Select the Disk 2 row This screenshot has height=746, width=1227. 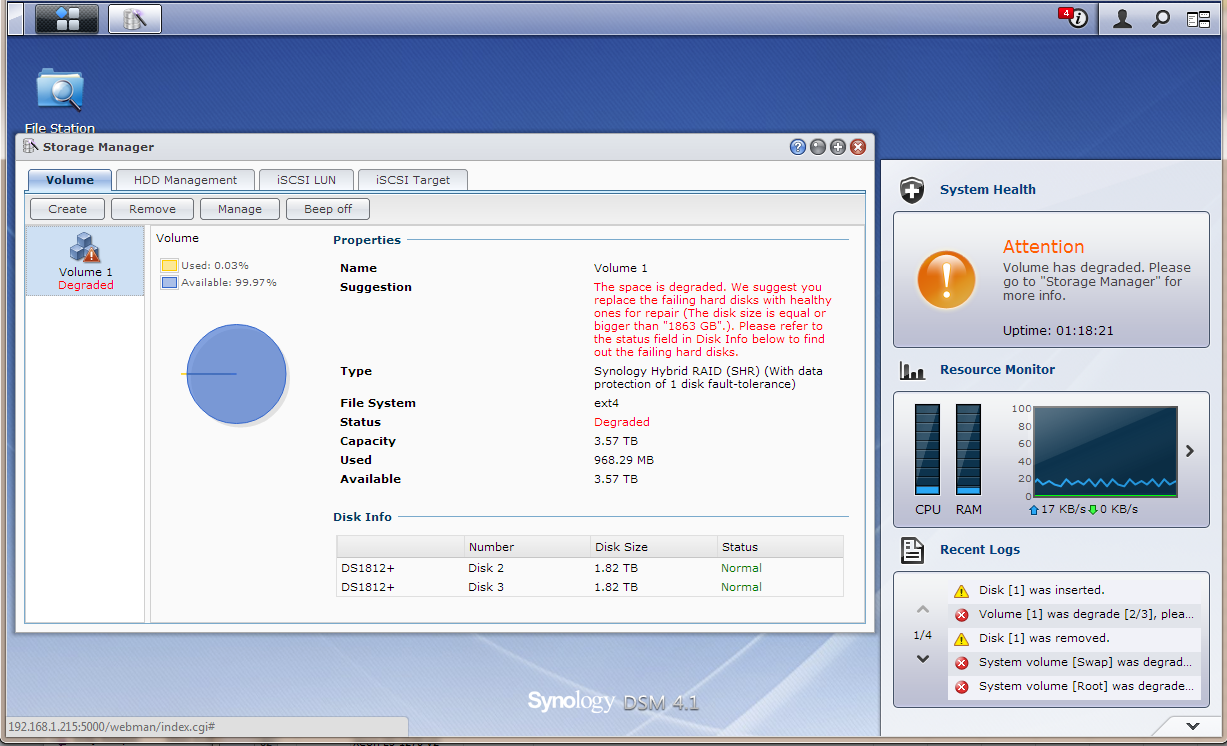pos(590,568)
